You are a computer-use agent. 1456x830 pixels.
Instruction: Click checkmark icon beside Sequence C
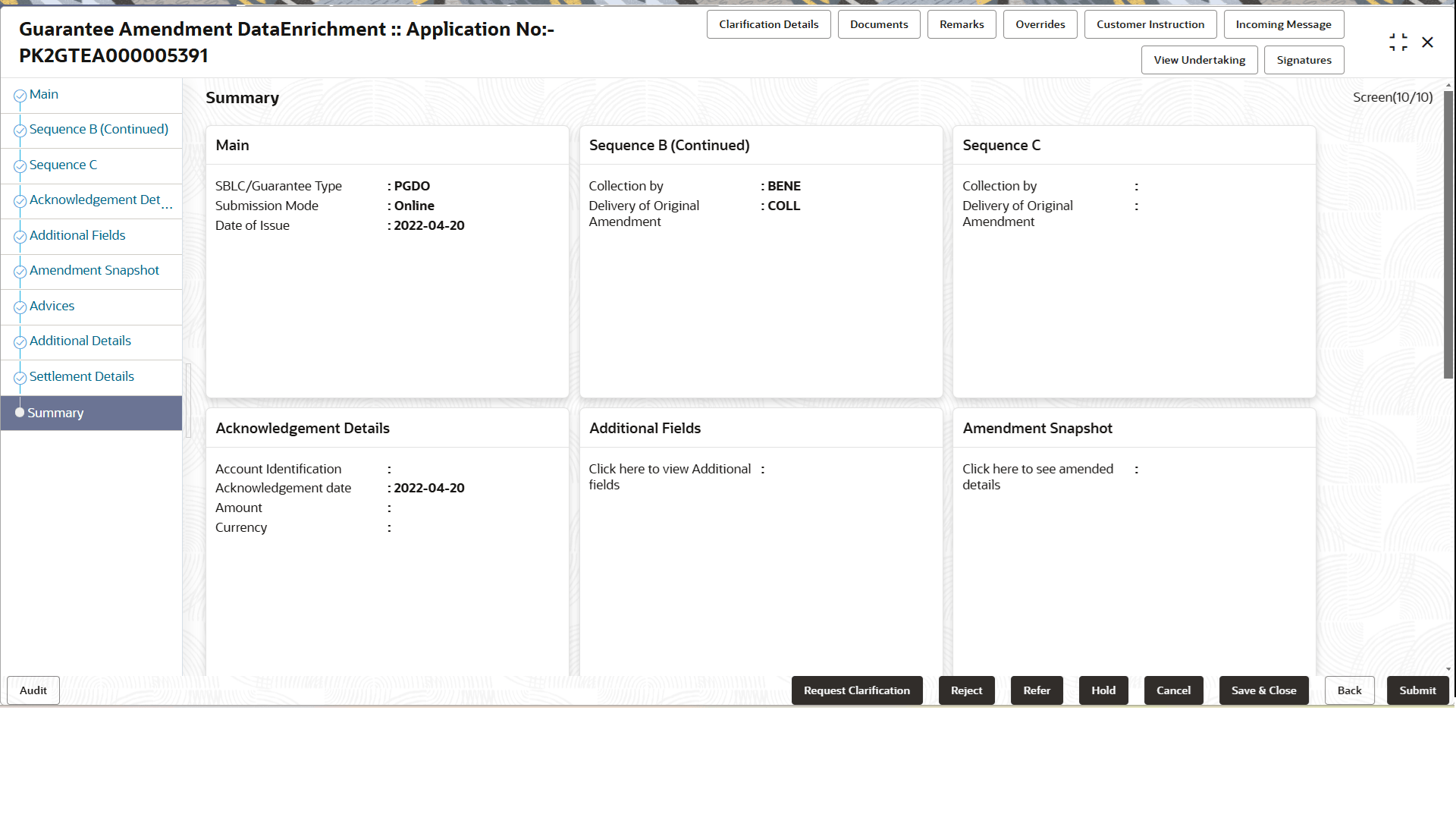20,166
